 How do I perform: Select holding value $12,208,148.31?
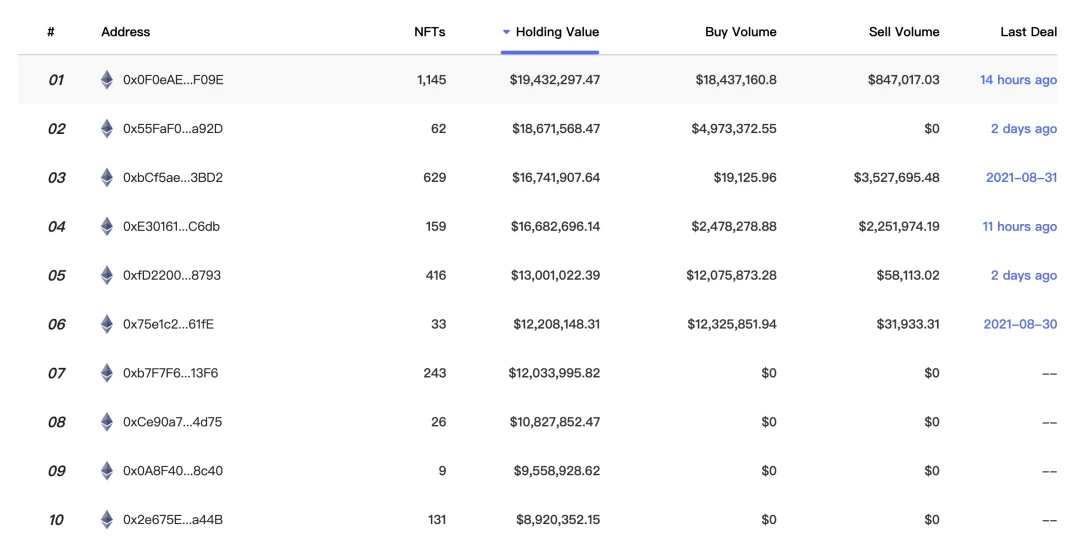pos(557,324)
